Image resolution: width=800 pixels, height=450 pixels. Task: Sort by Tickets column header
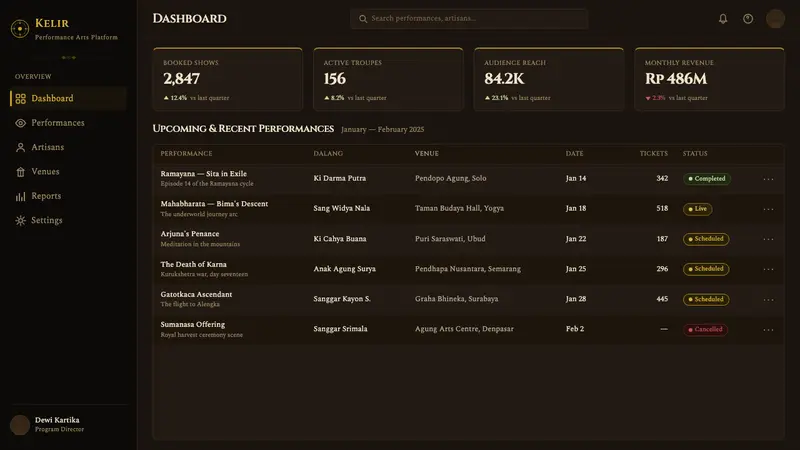pyautogui.click(x=654, y=154)
